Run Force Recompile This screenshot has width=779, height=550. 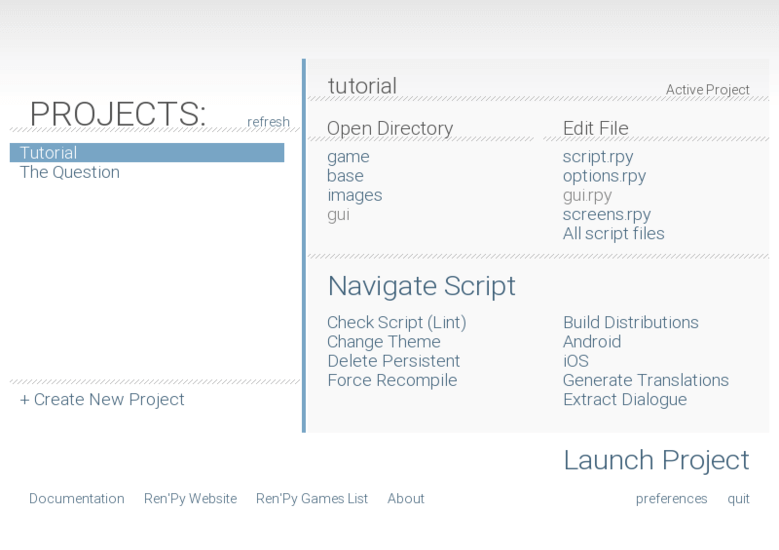point(392,380)
